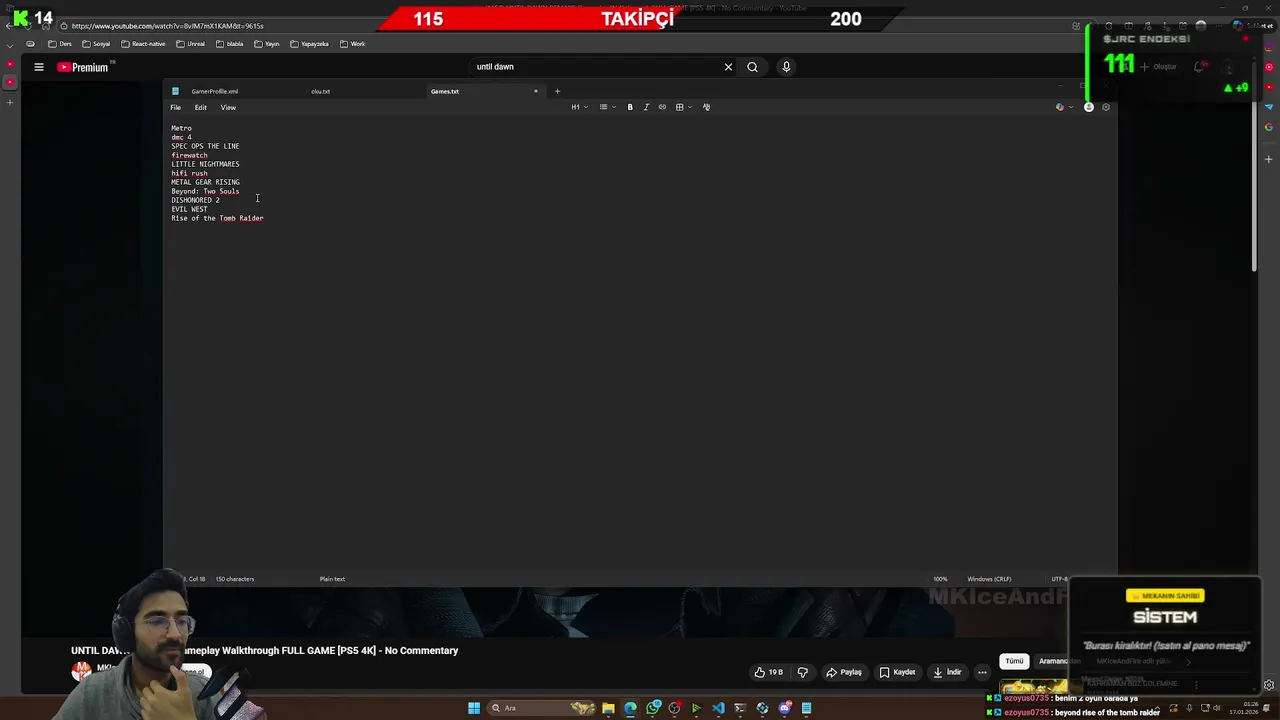Open the YouTube hamburger guide menu
Viewport: 1280px width, 720px height.
pyautogui.click(x=39, y=67)
